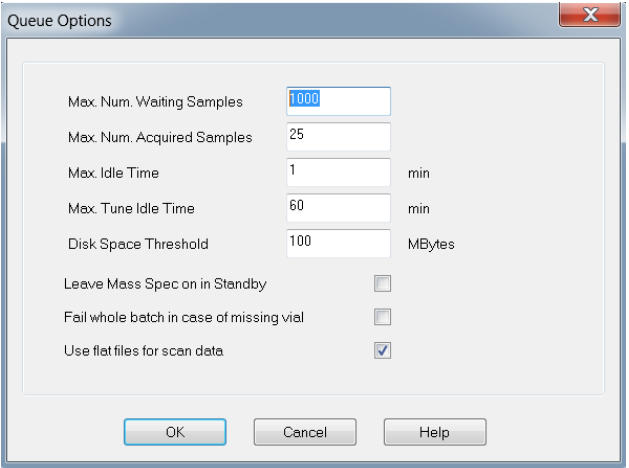Click the MBytes unit label

pyautogui.click(x=431, y=244)
